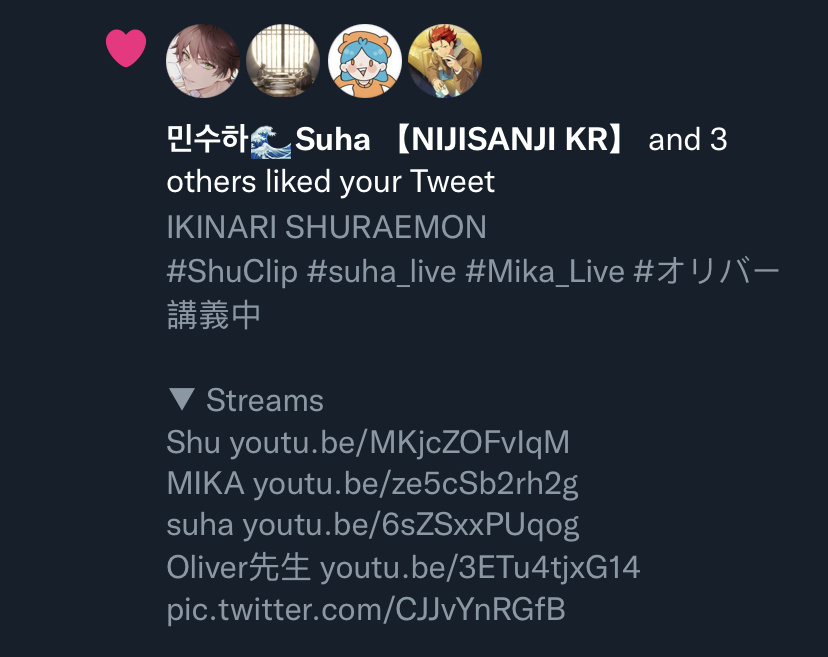Select the IKINARI SHURAEMON tweet title text

click(326, 227)
